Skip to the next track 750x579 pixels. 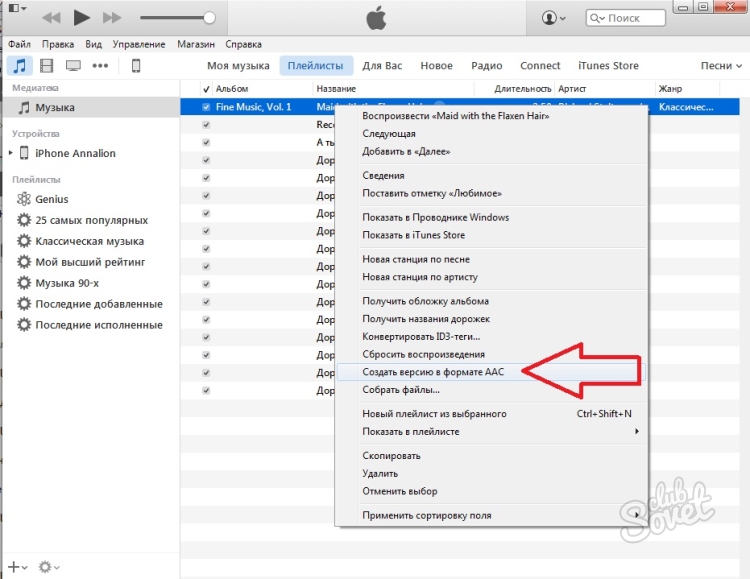[x=111, y=18]
